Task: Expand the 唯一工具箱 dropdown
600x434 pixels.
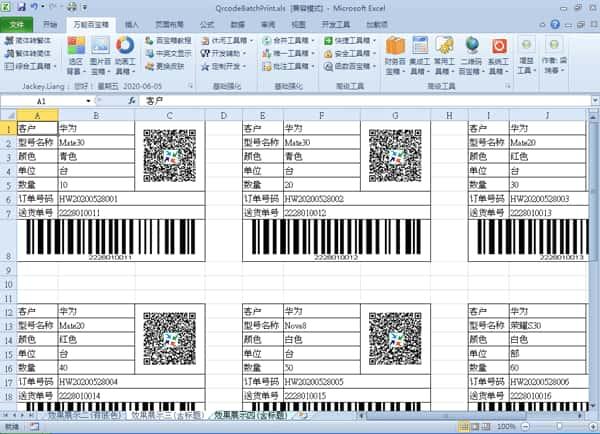Action: coord(313,54)
